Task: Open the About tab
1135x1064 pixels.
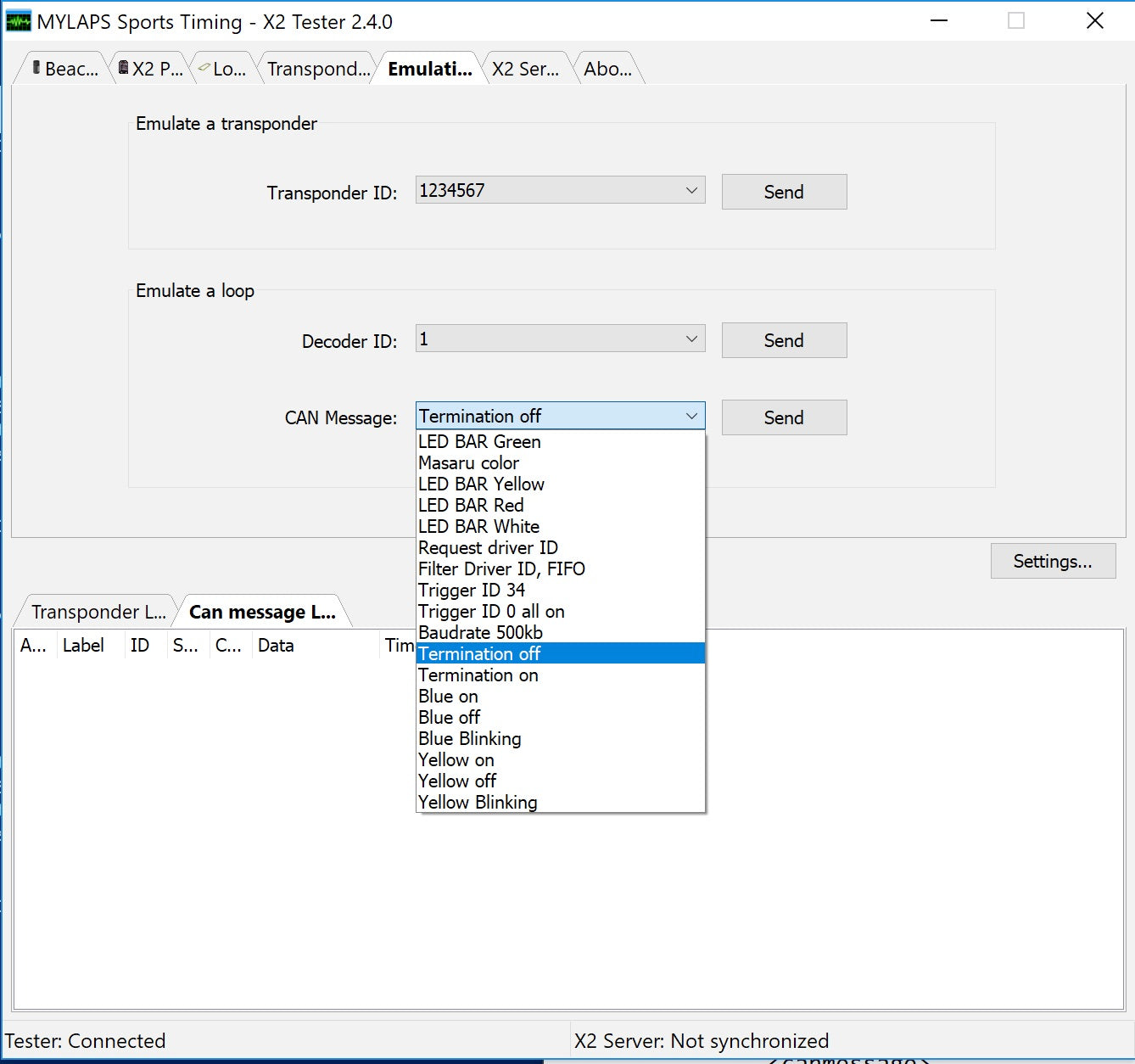Action: [x=607, y=69]
